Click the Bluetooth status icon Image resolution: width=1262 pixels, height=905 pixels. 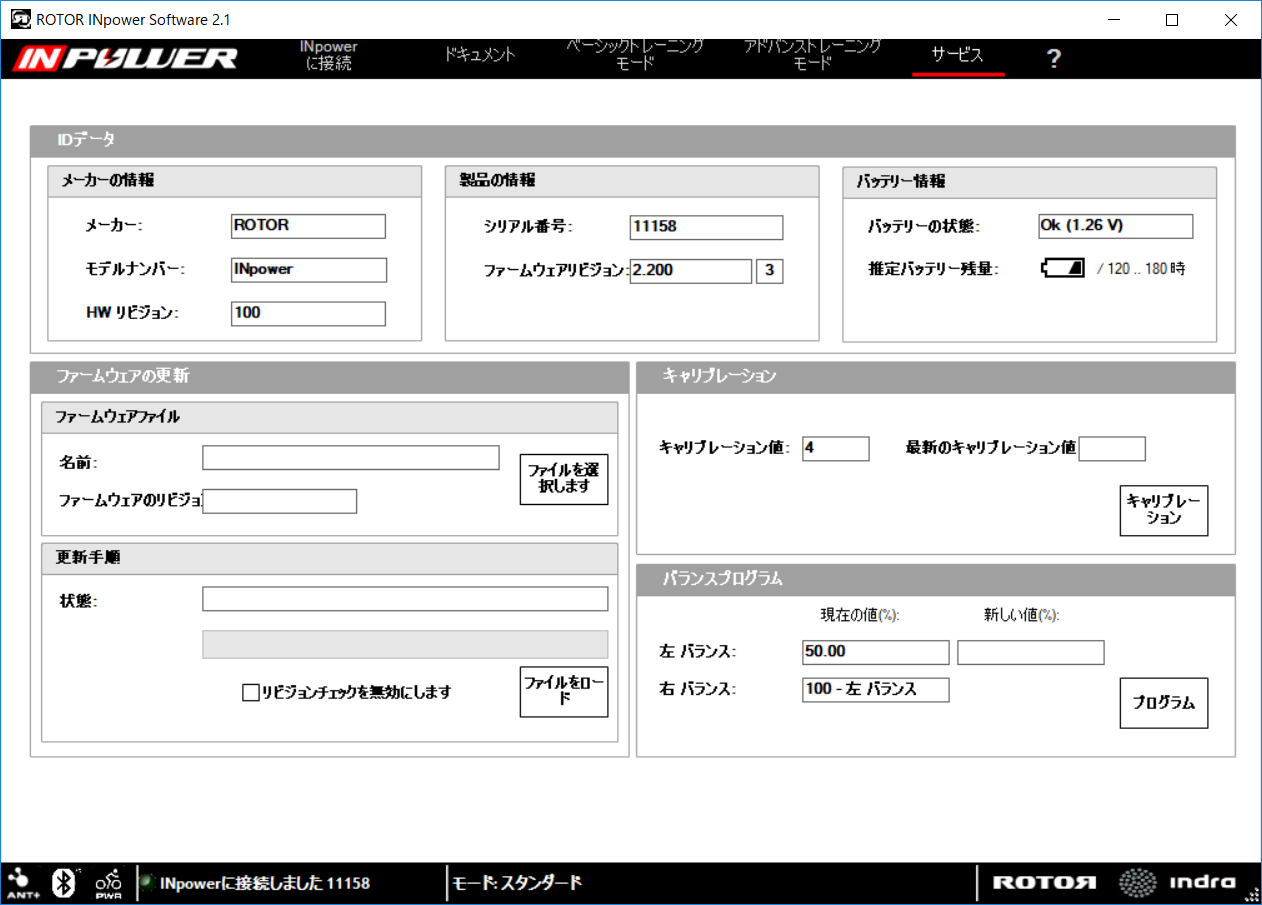pos(66,882)
